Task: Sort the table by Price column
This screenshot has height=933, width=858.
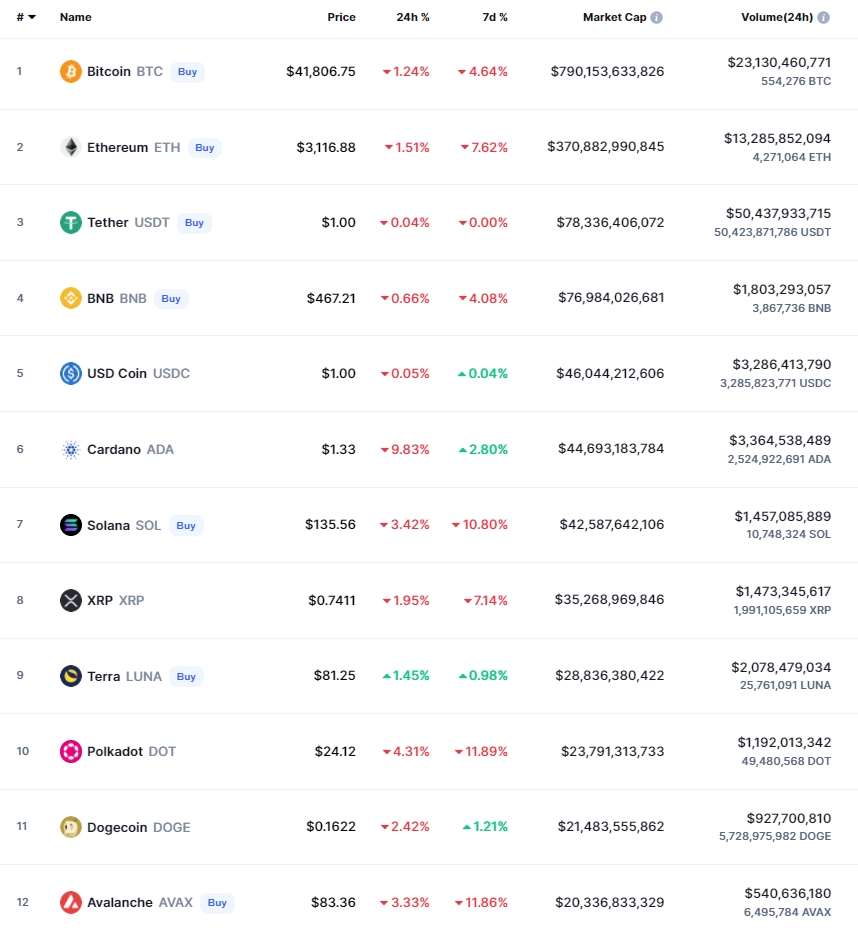Action: click(x=341, y=17)
